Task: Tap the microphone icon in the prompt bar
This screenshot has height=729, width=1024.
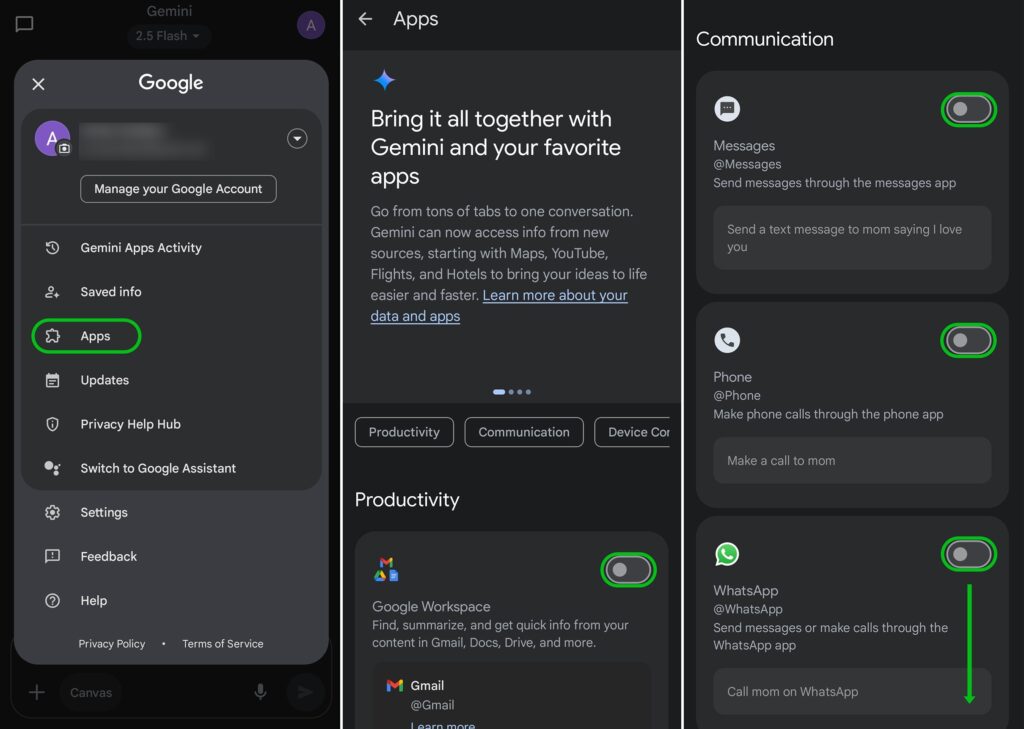Action: coord(260,691)
